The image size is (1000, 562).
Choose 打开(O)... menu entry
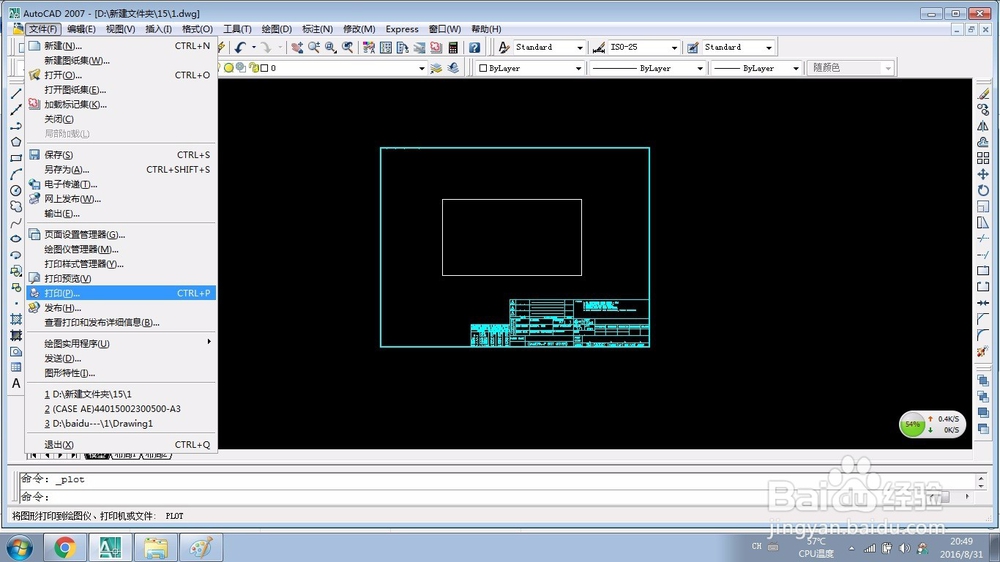[121, 75]
